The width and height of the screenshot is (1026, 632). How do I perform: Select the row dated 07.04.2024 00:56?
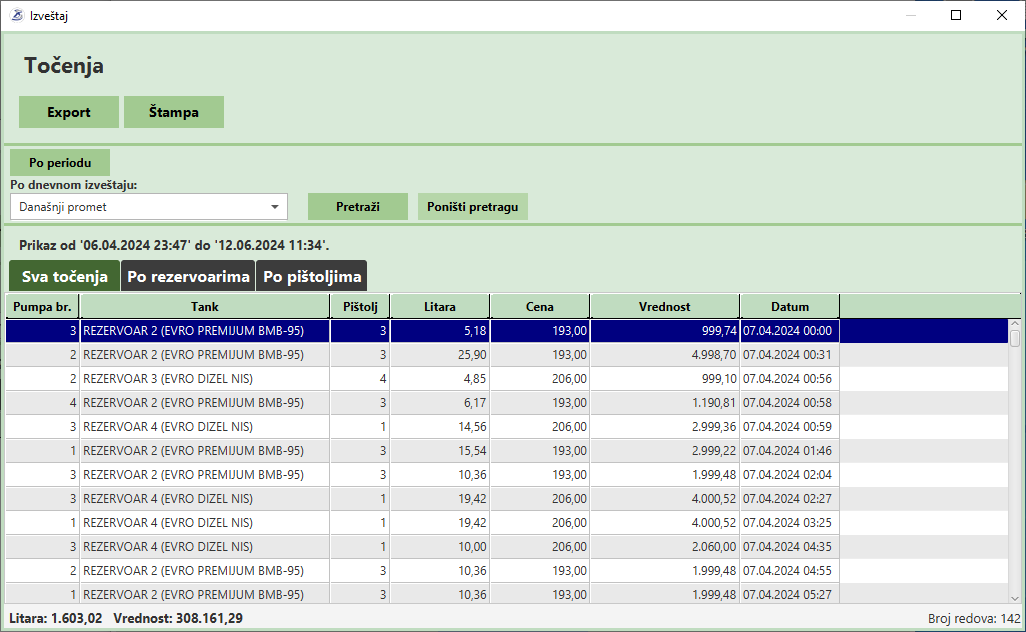[500, 379]
